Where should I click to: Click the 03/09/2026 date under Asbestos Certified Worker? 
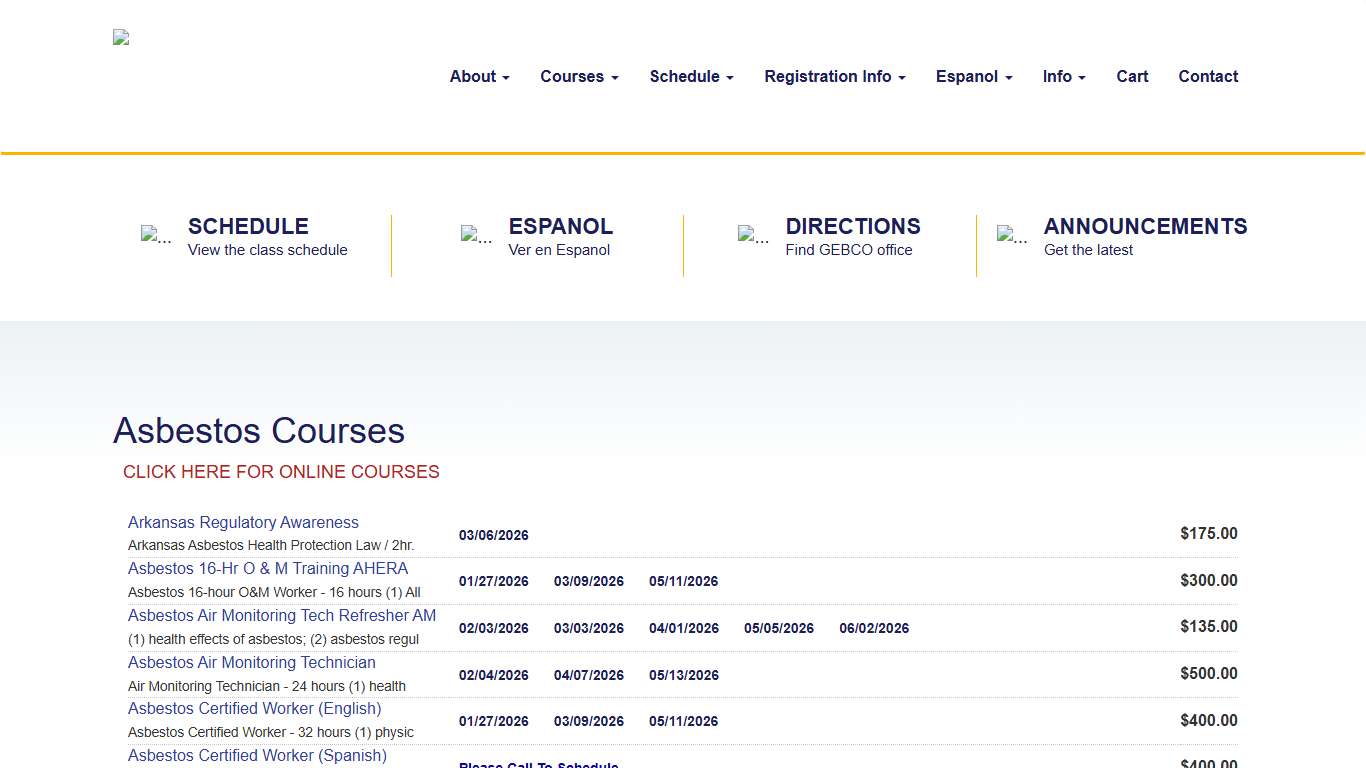click(588, 721)
